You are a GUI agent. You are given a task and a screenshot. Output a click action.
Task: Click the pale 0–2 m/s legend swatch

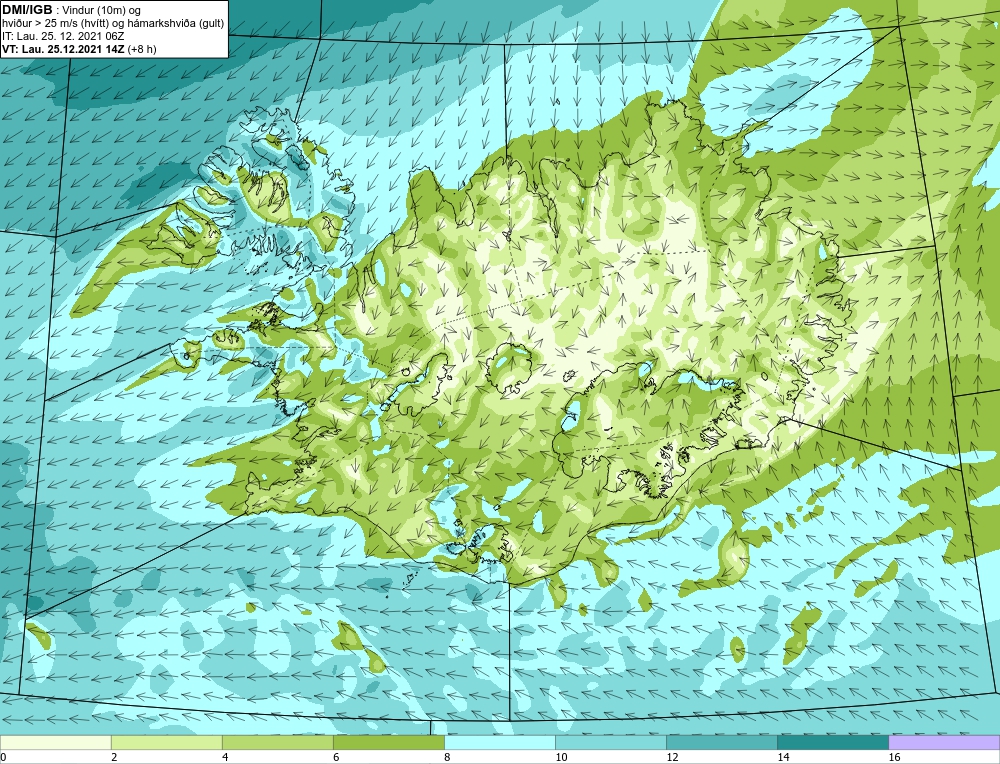[x=55, y=742]
